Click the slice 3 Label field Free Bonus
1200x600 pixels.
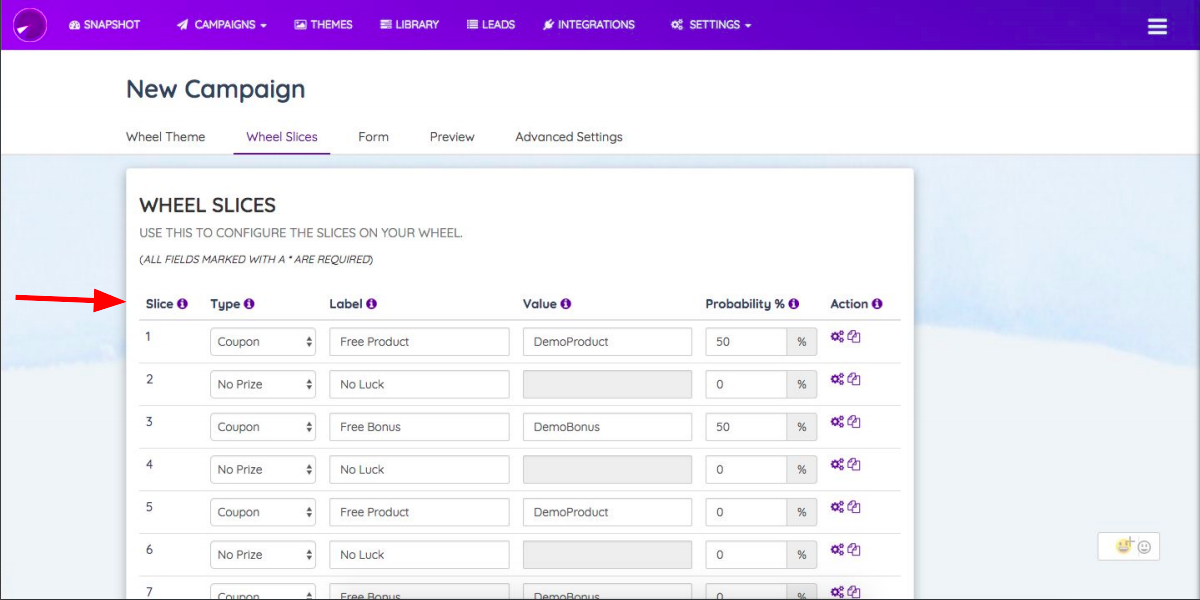point(419,427)
